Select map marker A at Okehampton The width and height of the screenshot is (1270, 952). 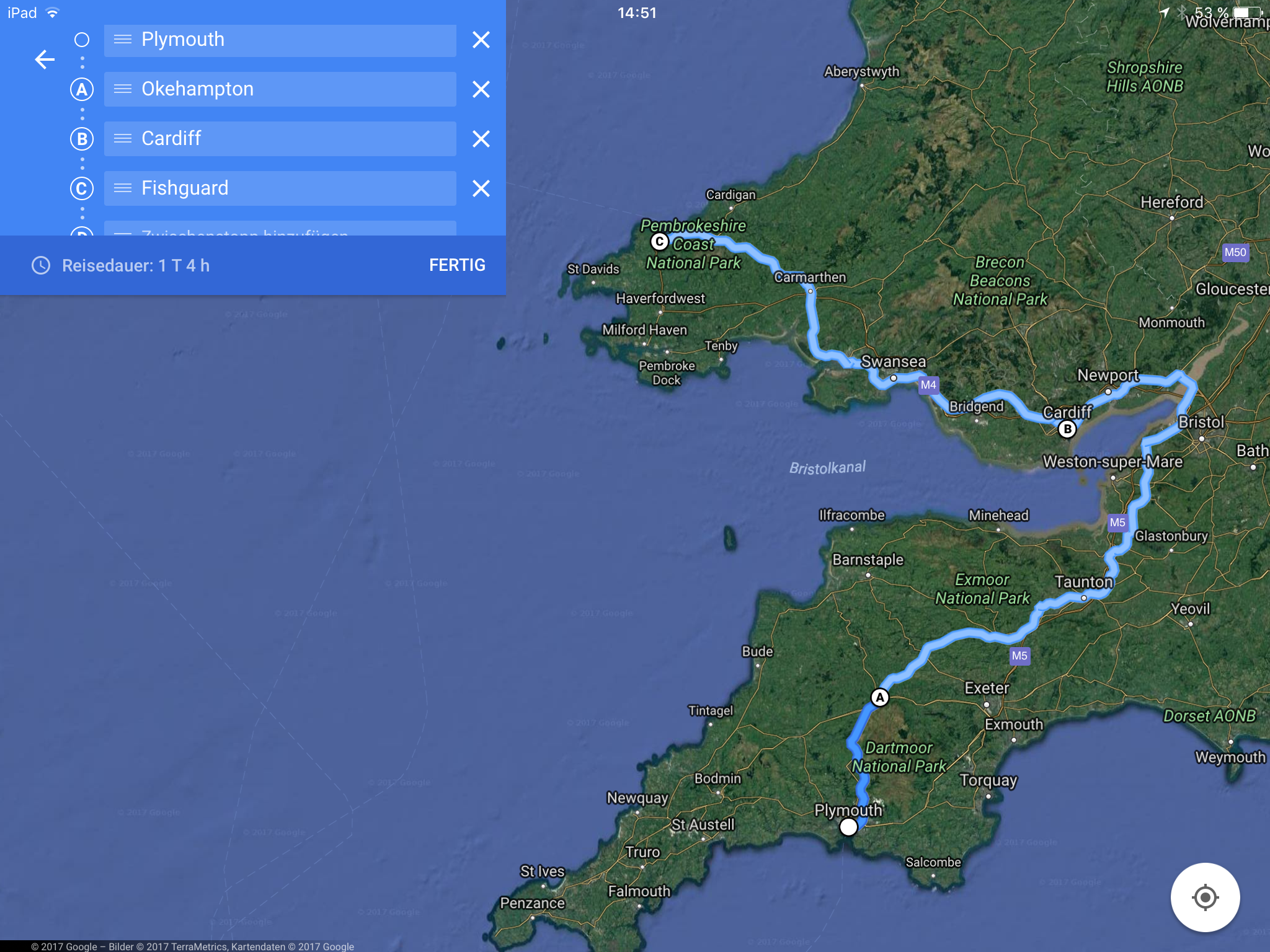pyautogui.click(x=879, y=698)
